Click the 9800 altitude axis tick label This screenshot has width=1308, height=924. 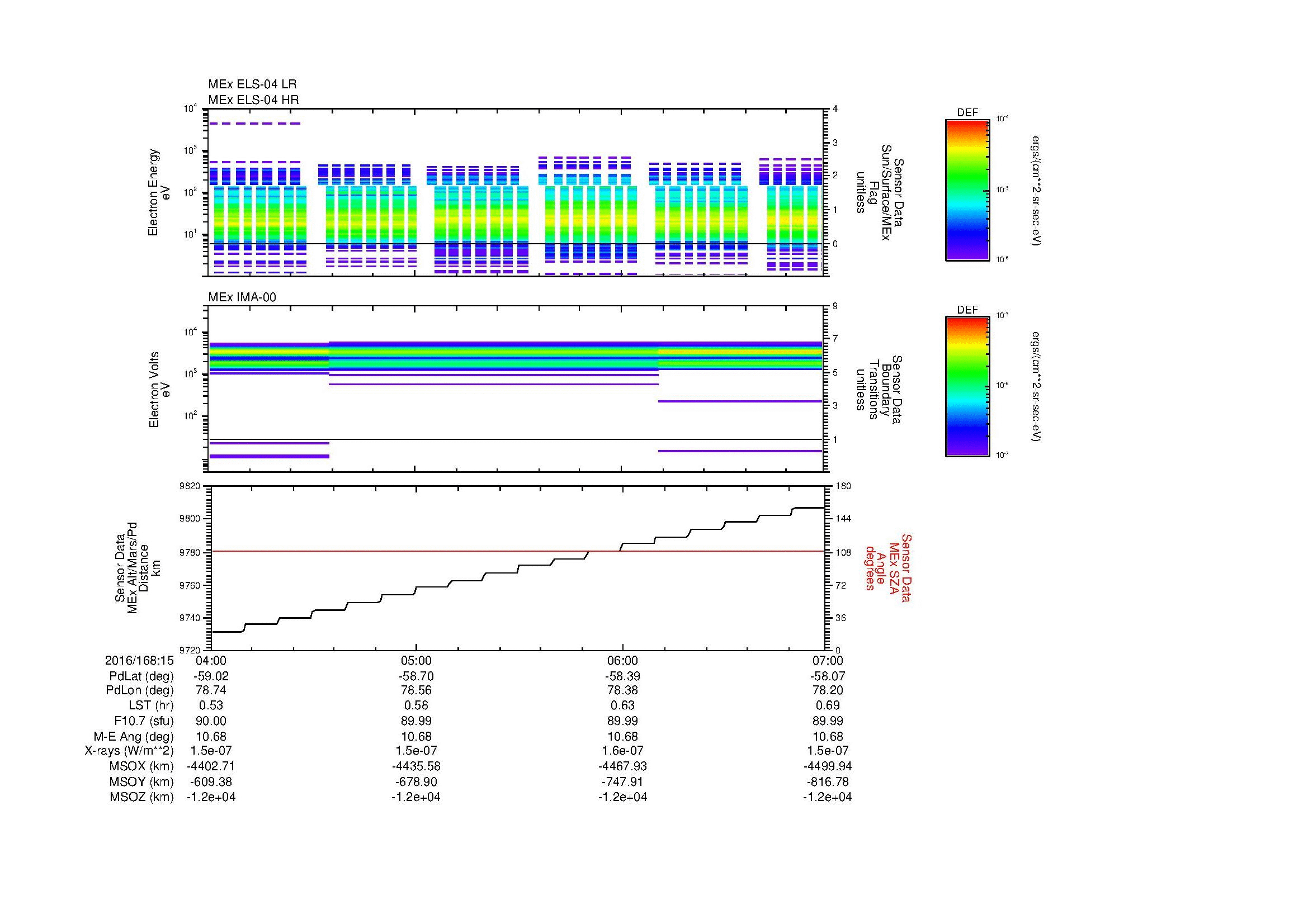coord(191,519)
